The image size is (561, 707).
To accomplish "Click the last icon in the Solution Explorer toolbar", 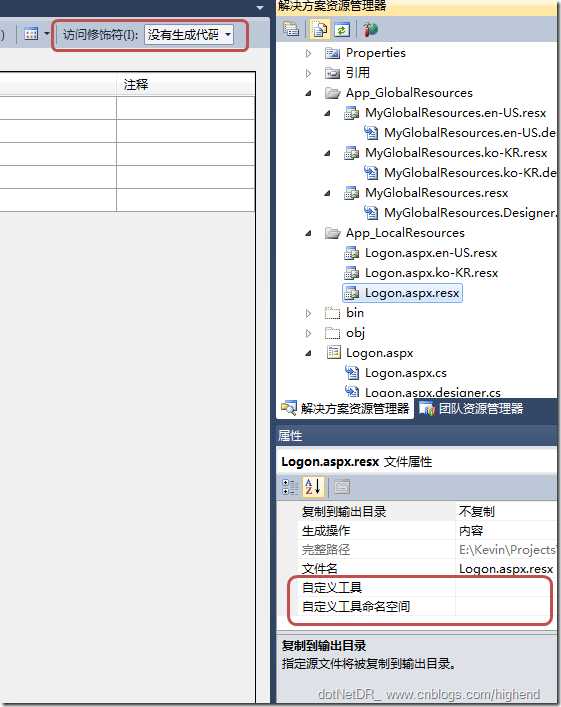I will [370, 30].
